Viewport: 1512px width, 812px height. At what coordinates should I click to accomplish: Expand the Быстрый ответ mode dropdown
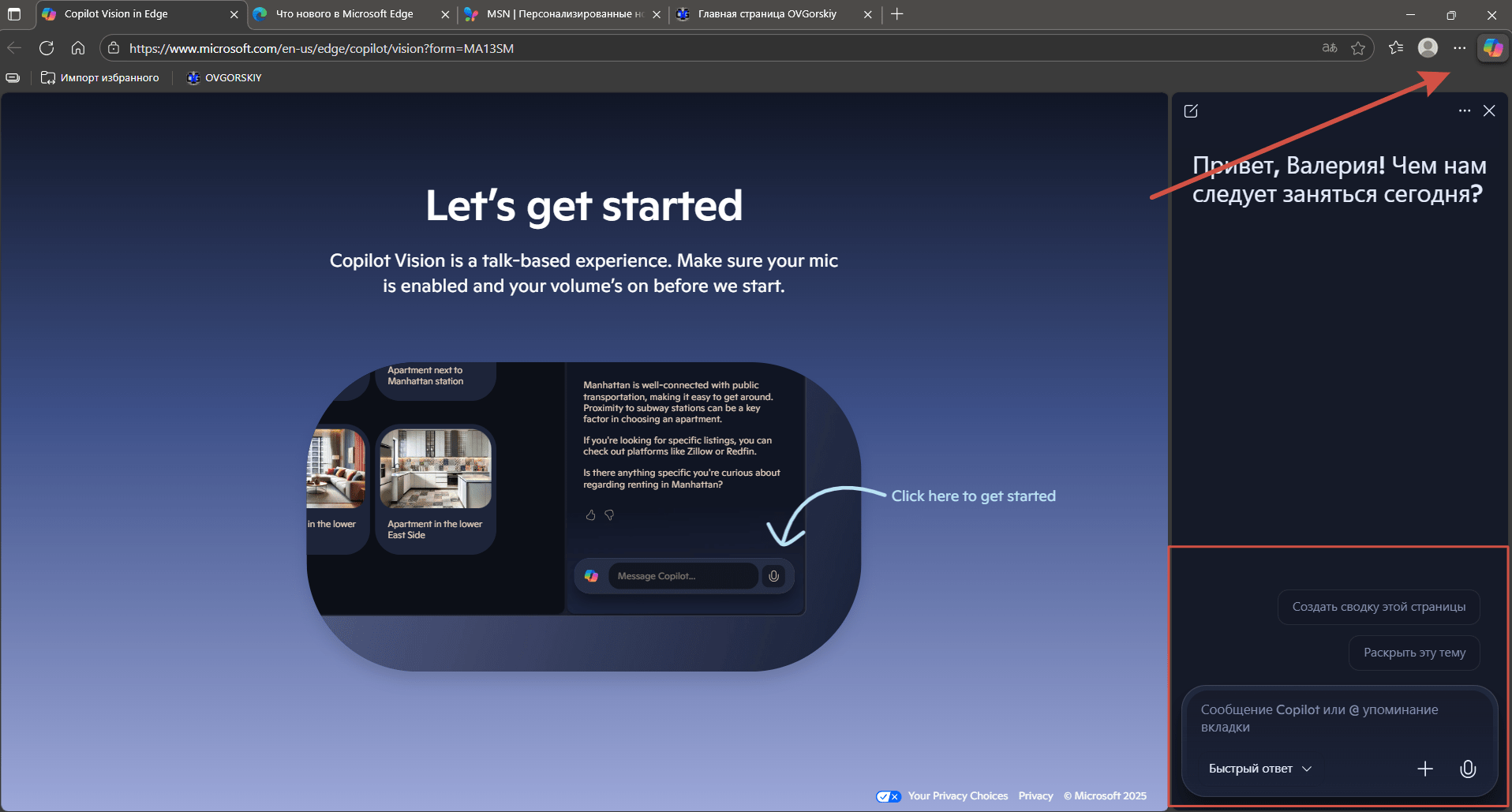coord(1260,769)
